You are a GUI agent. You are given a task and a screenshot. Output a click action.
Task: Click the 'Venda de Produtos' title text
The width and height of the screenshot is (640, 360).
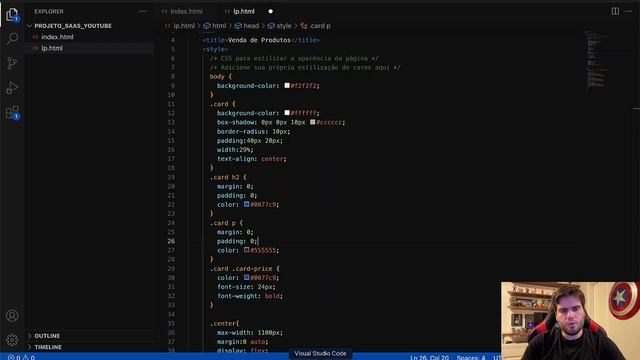[x=259, y=40]
